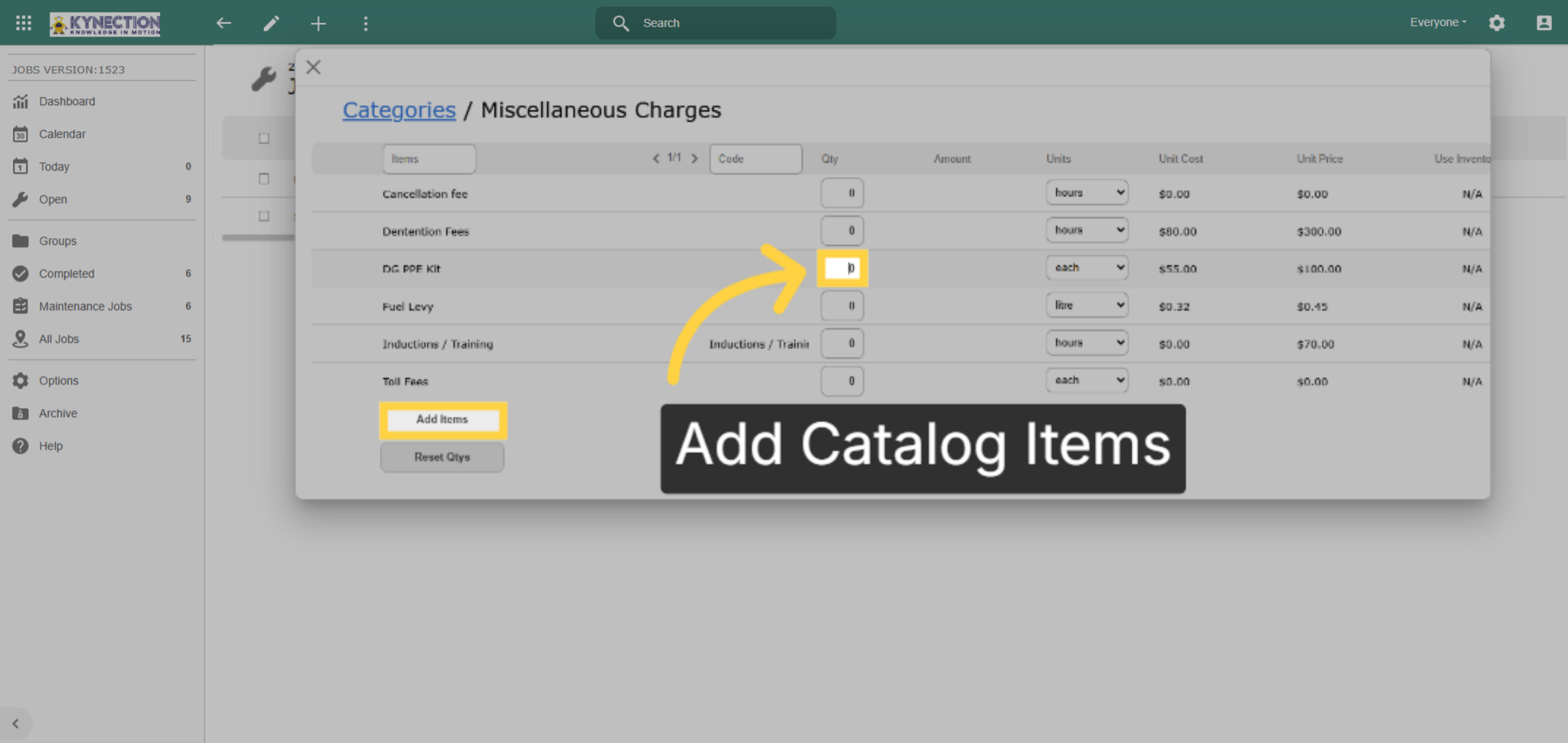Select the DG PPE Kit item name
The width and height of the screenshot is (1568, 743).
(412, 269)
